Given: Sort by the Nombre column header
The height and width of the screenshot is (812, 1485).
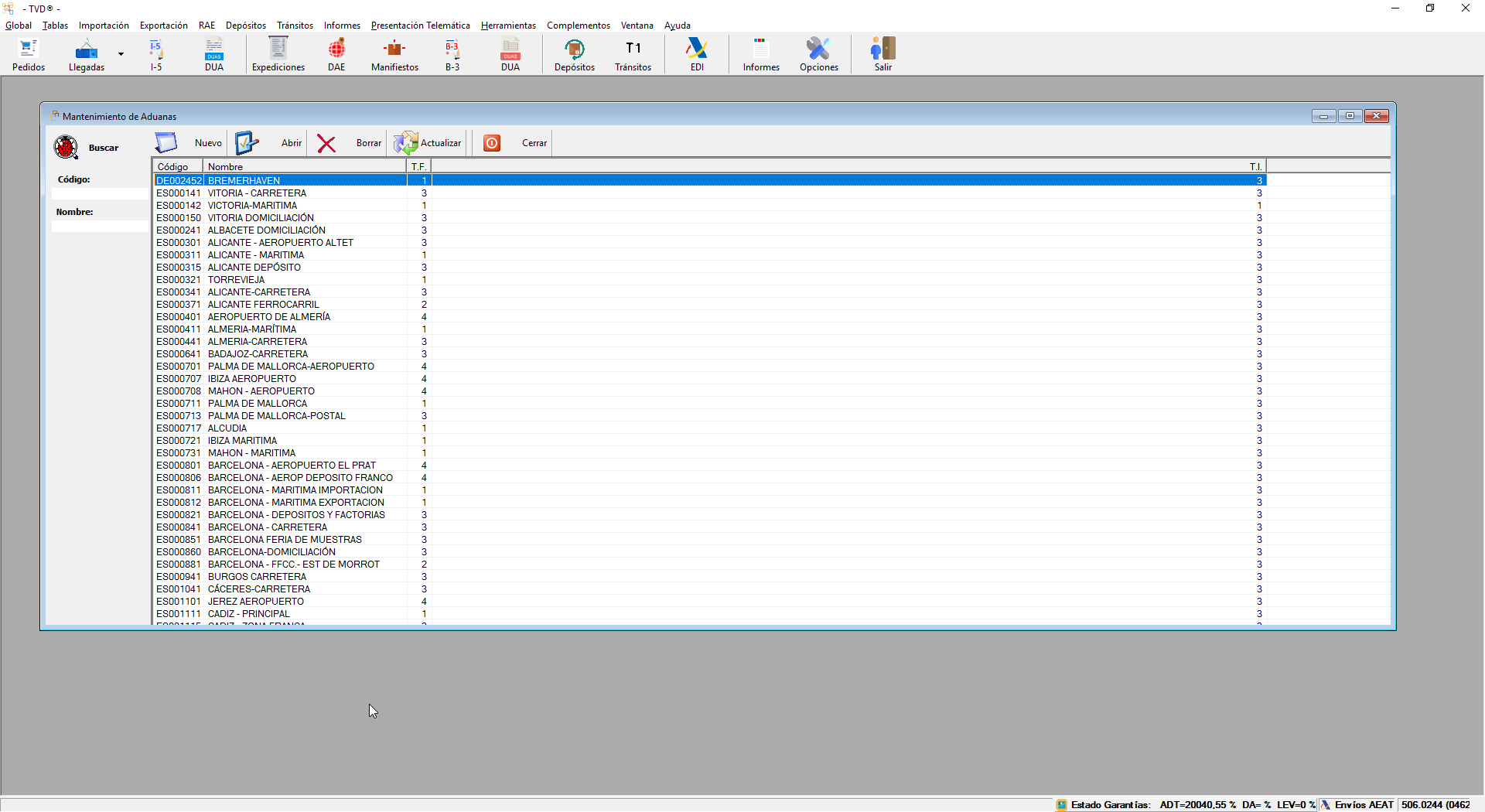Looking at the screenshot, I should (303, 167).
